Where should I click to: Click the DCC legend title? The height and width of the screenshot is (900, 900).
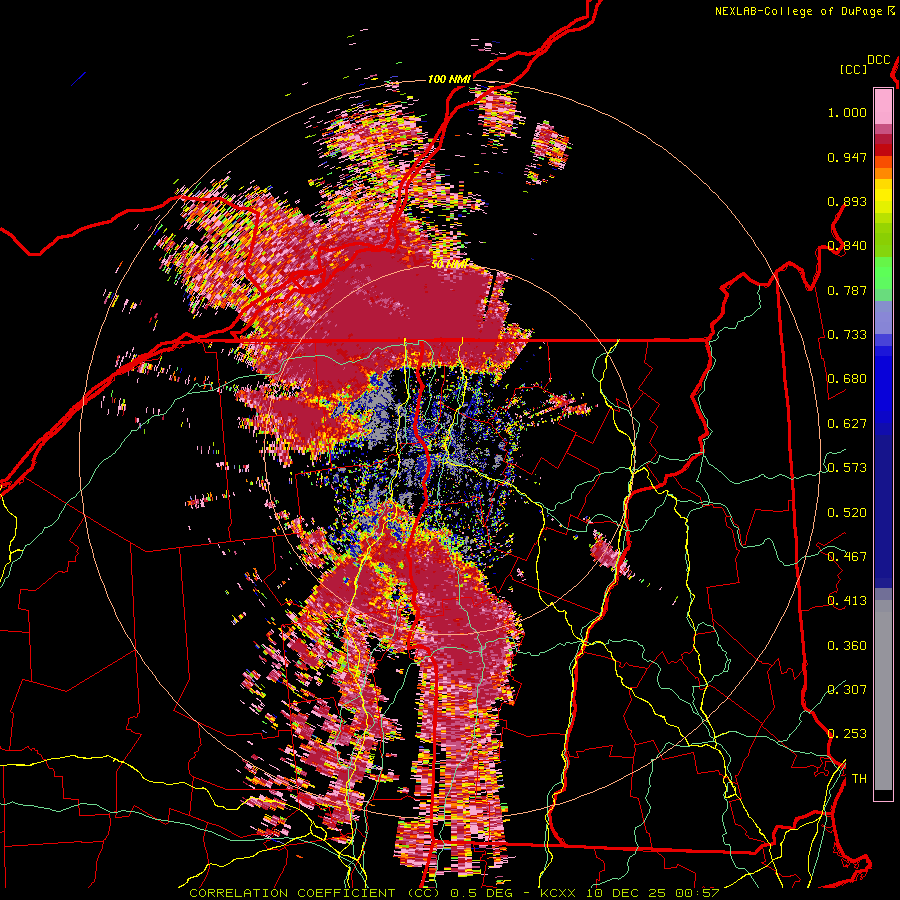pos(878,60)
